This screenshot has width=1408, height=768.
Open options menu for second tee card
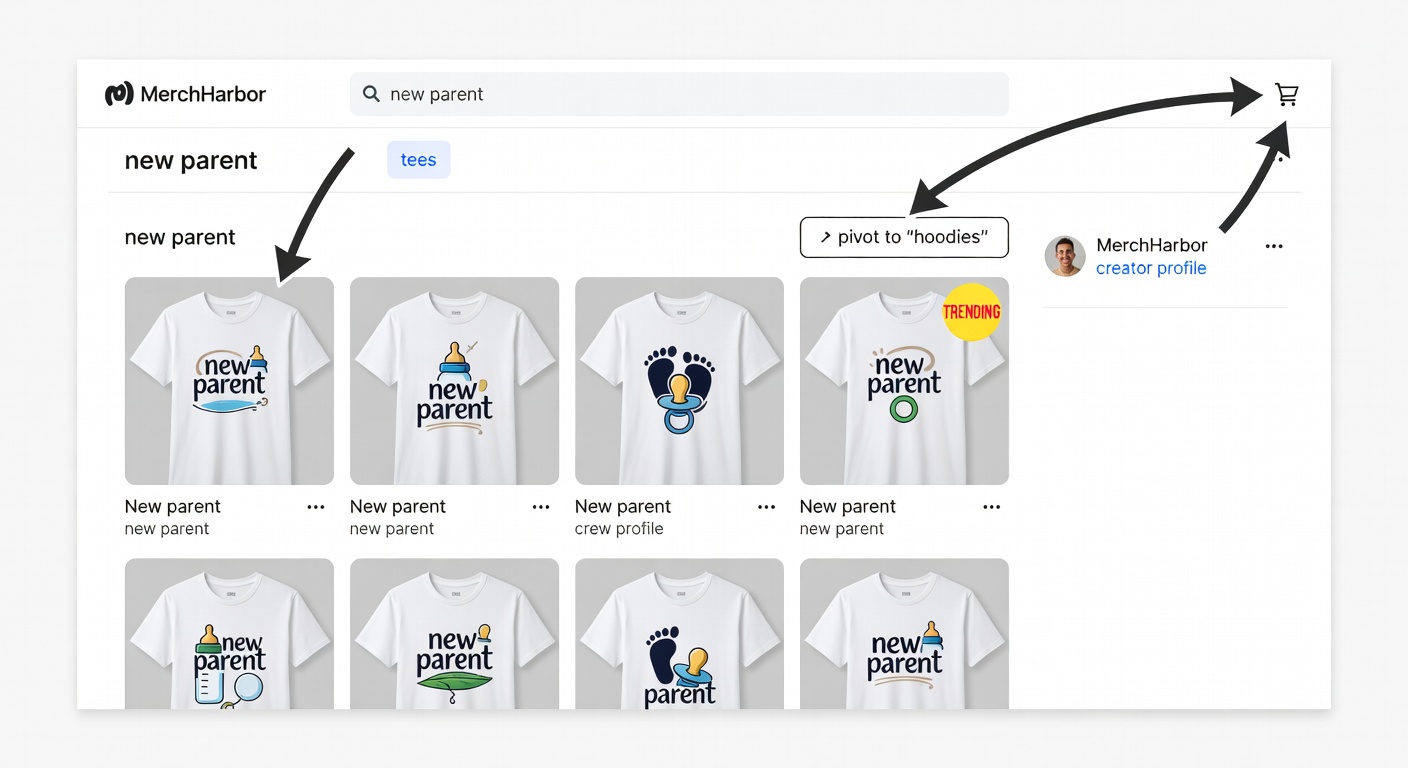tap(540, 507)
